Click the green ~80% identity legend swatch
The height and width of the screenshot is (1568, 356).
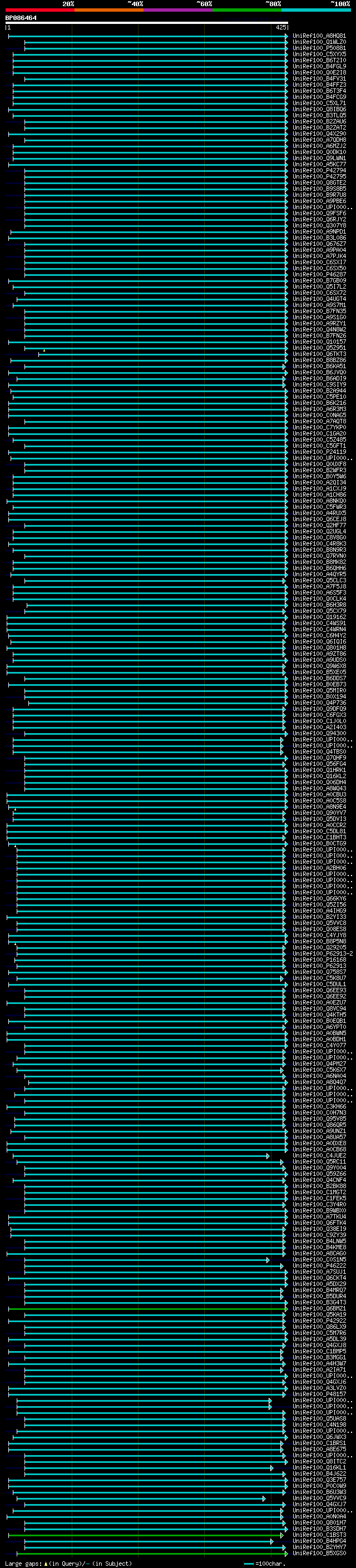247,10
